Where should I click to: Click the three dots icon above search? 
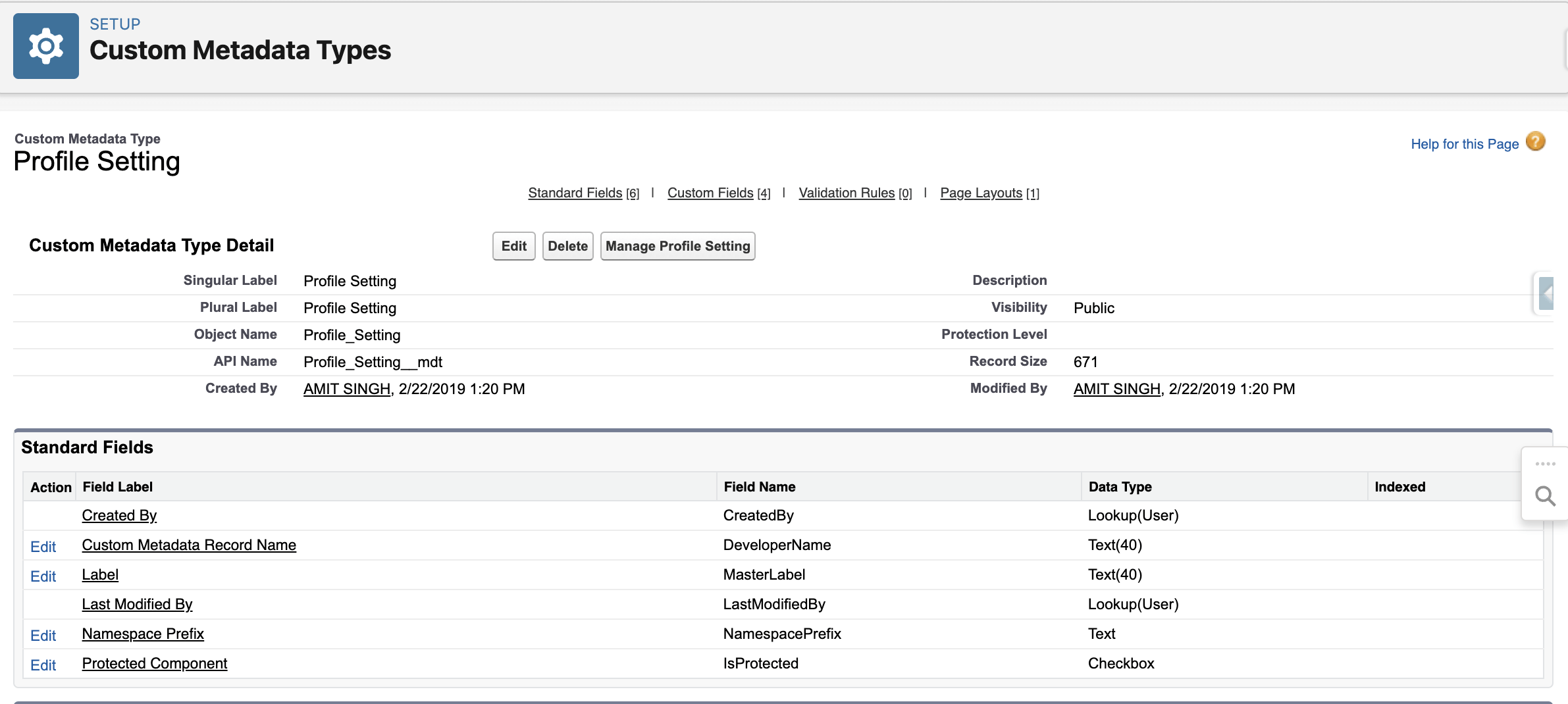pos(1545,464)
